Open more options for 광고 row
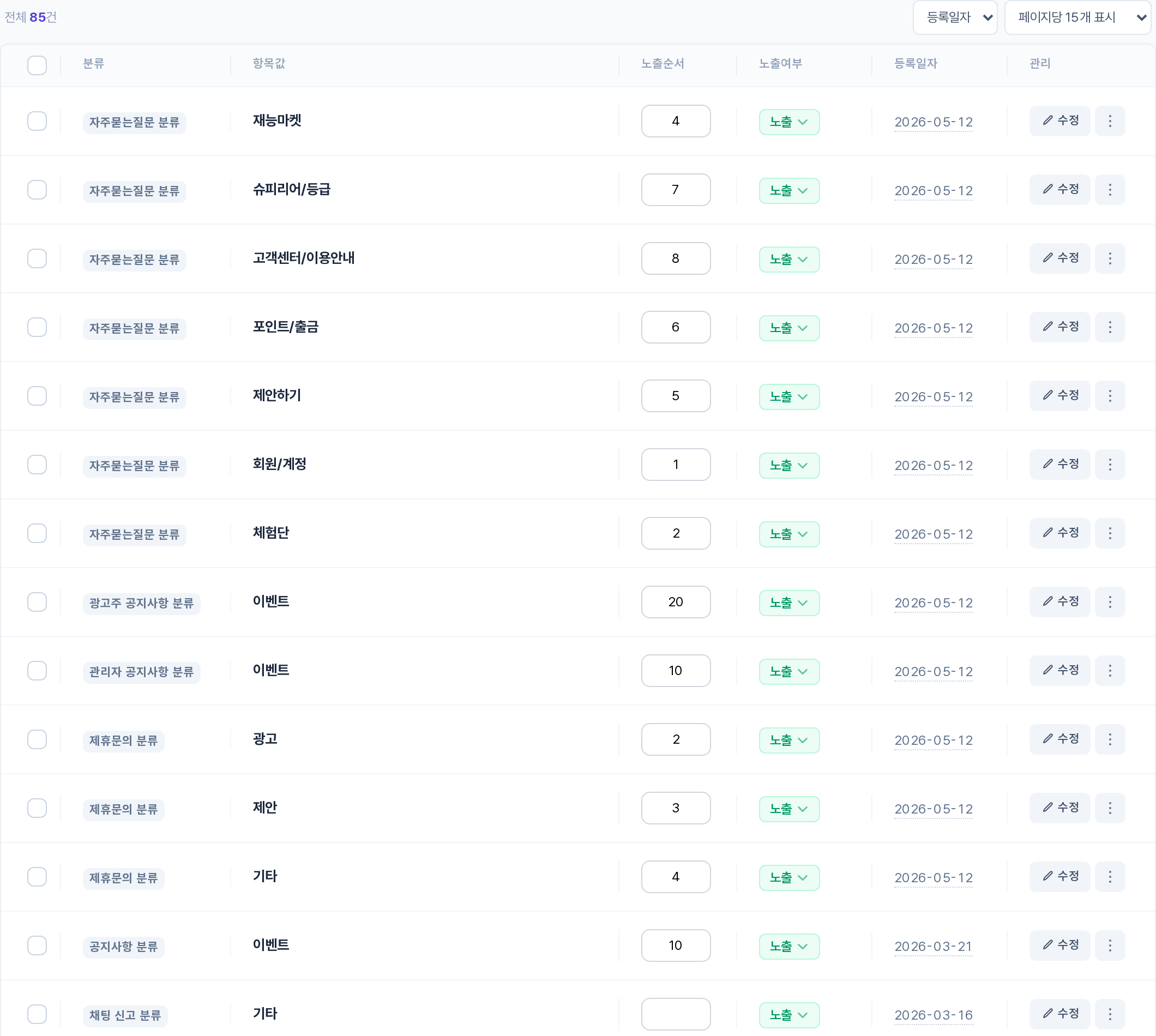 point(1109,739)
